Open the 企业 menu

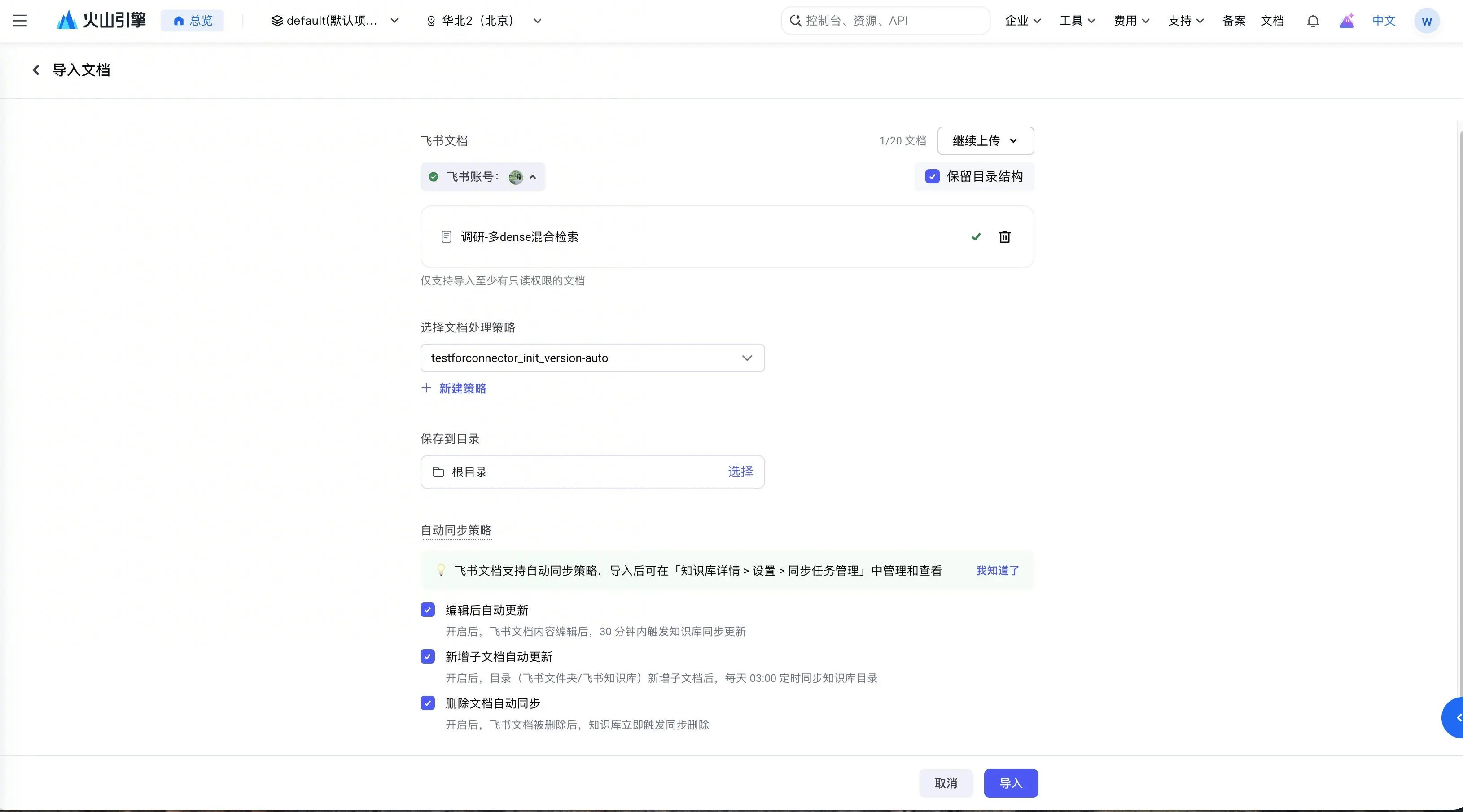coord(1022,21)
